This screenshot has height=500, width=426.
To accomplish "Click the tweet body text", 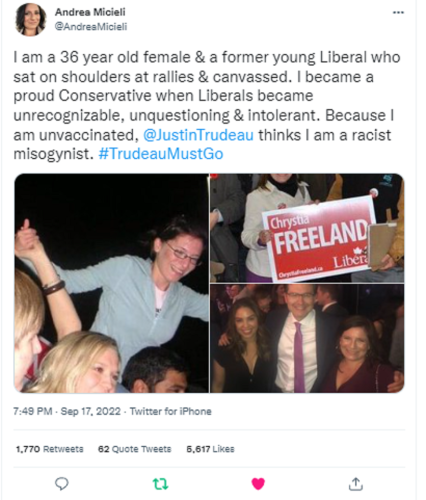I will point(207,106).
